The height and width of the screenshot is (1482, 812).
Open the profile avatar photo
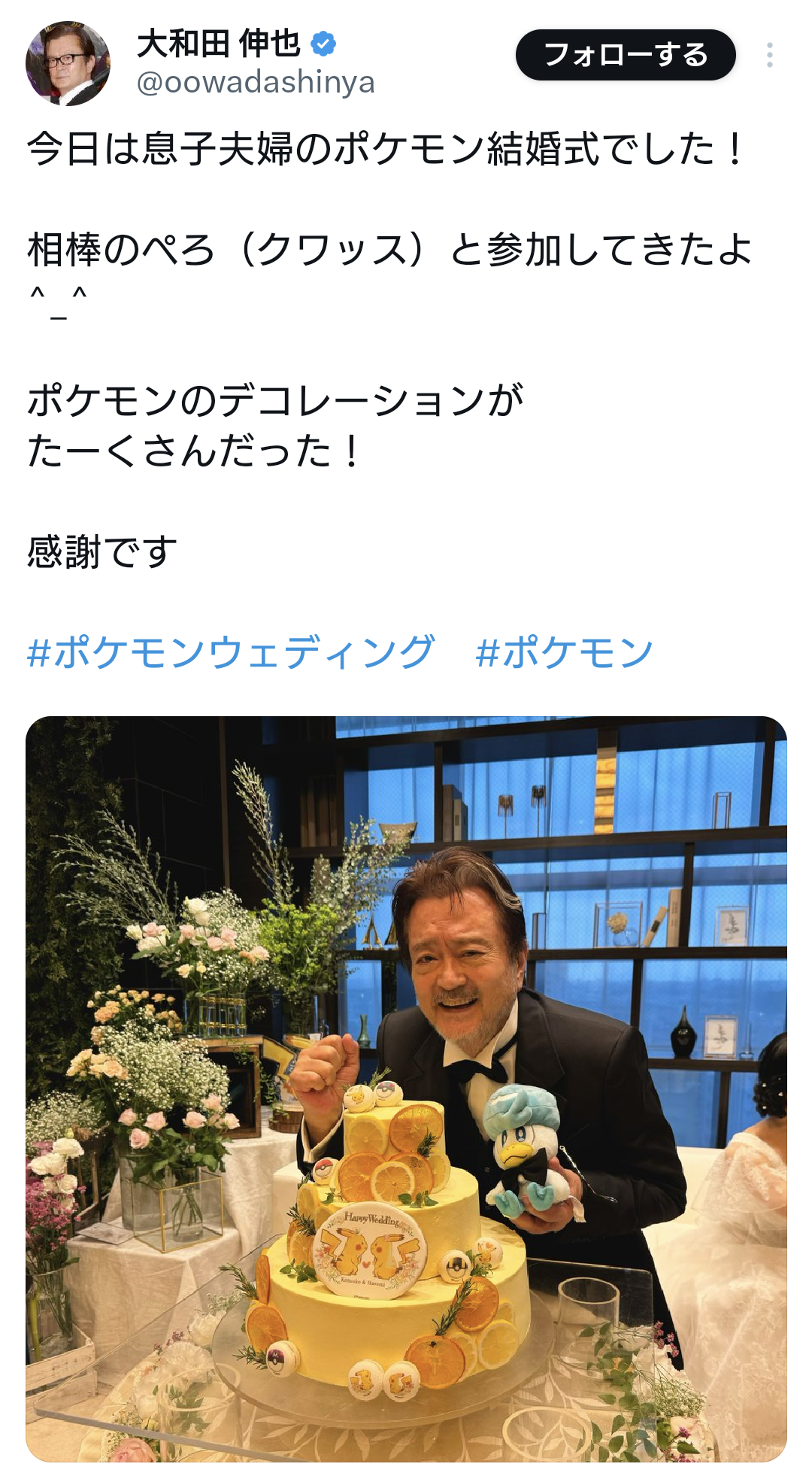(x=68, y=63)
